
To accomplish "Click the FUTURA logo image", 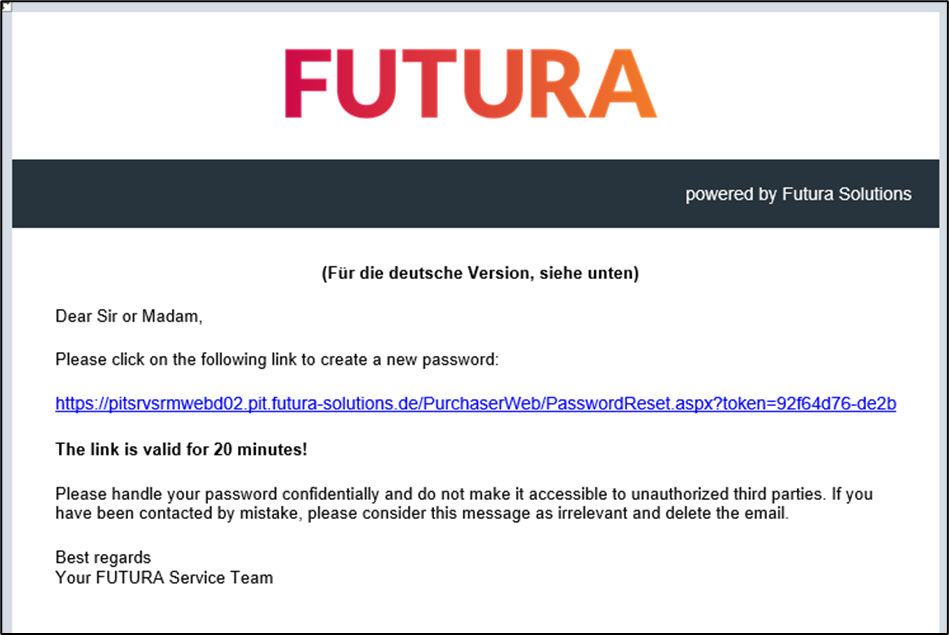I will point(470,84).
